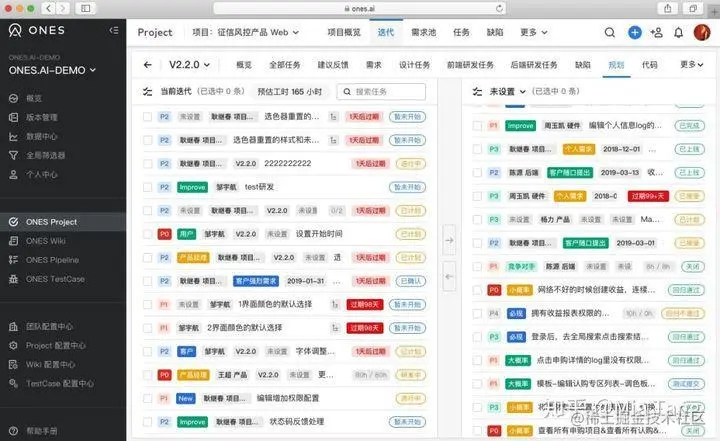Click the 暂未开始 status on test研发 row

pyautogui.click(x=407, y=187)
